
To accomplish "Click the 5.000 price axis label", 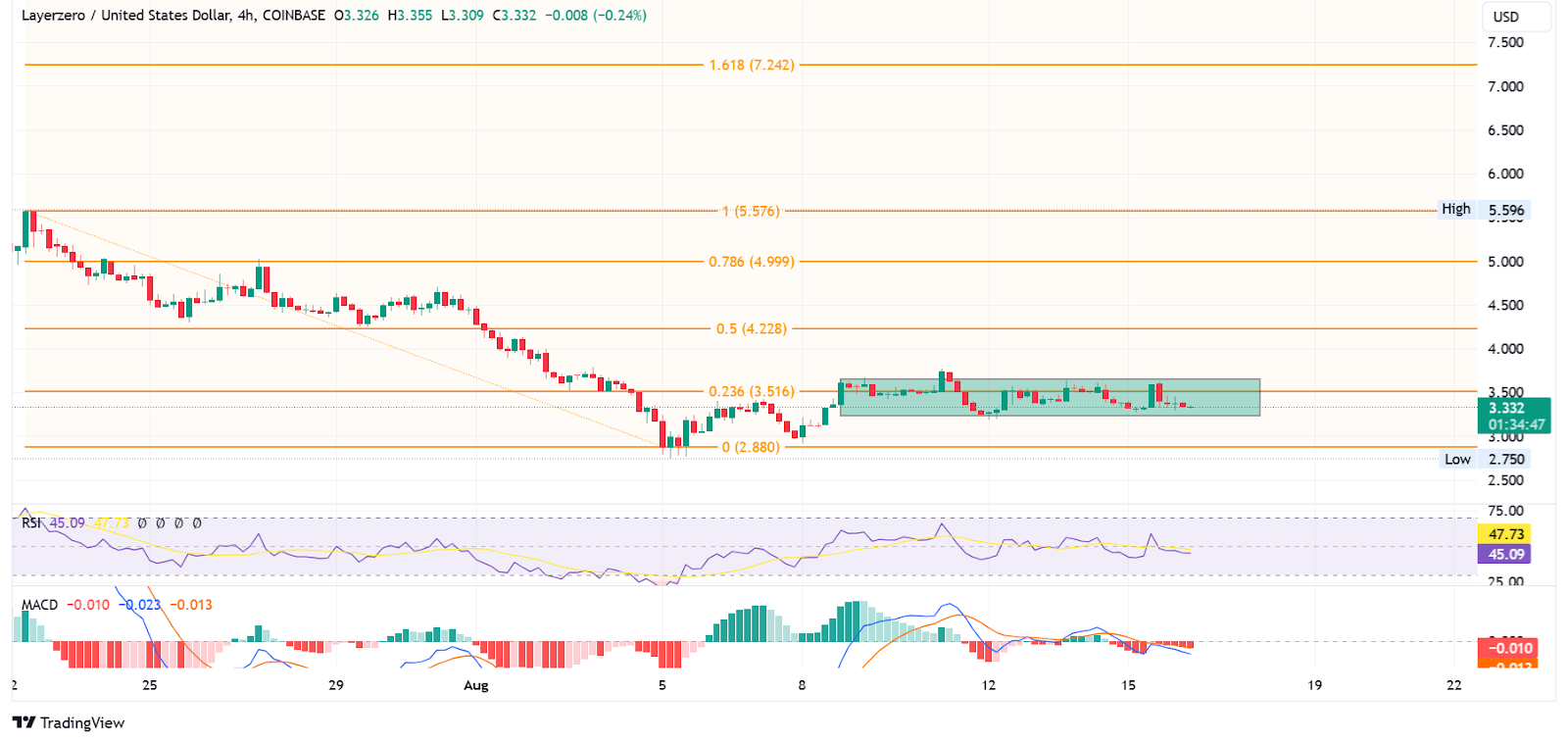I will coord(1506,262).
